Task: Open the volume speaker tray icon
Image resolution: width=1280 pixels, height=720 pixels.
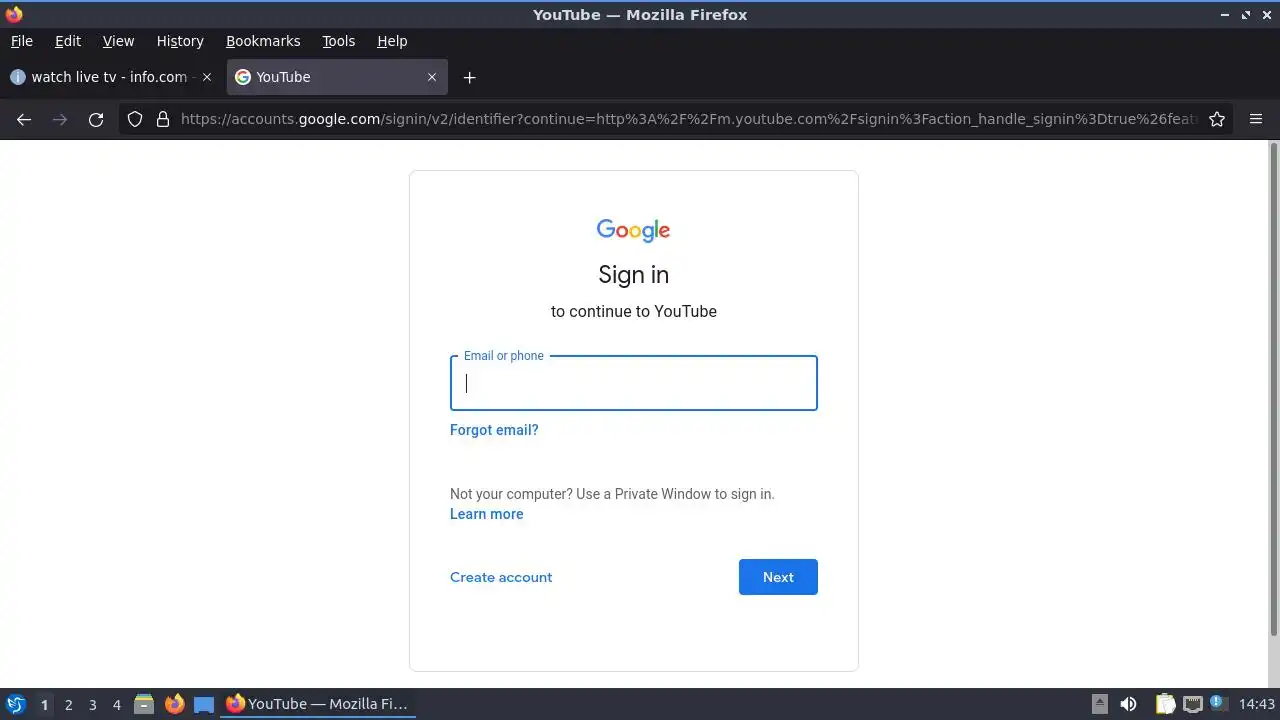Action: pyautogui.click(x=1128, y=704)
